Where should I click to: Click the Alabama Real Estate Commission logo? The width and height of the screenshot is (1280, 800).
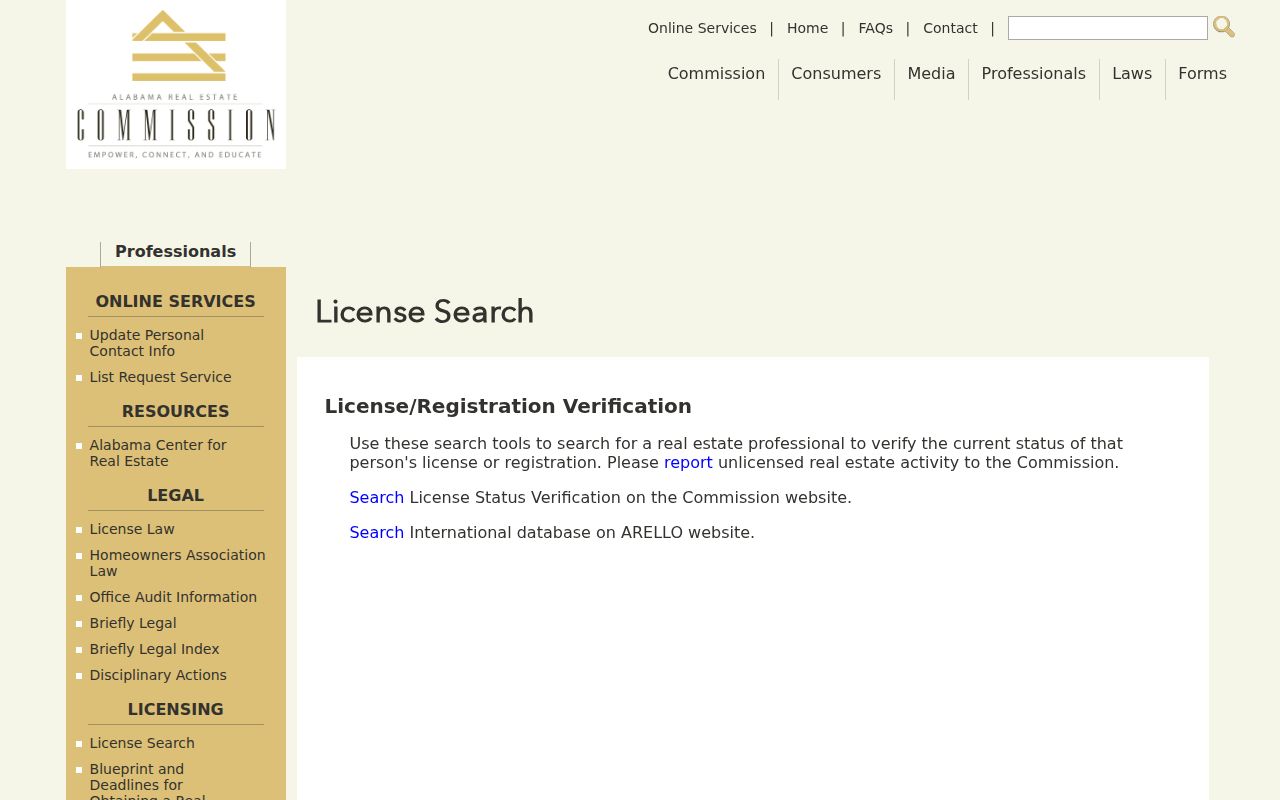(x=176, y=84)
